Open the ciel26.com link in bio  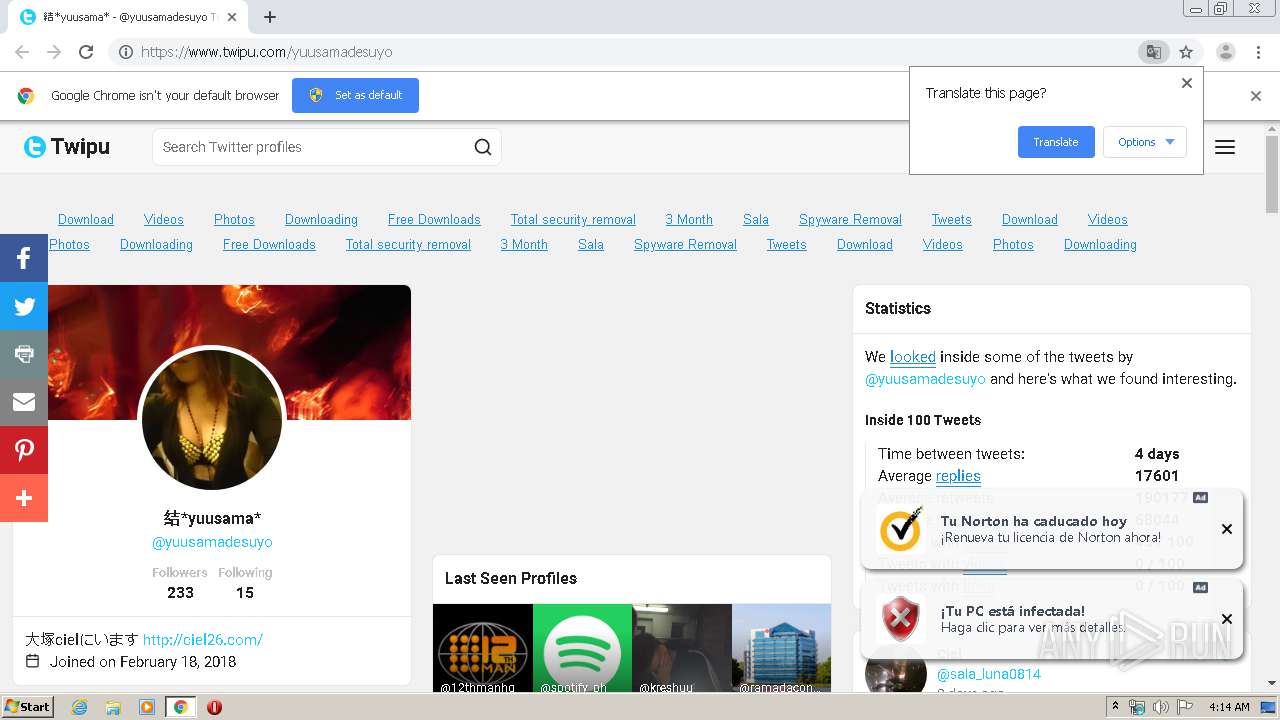(x=203, y=640)
